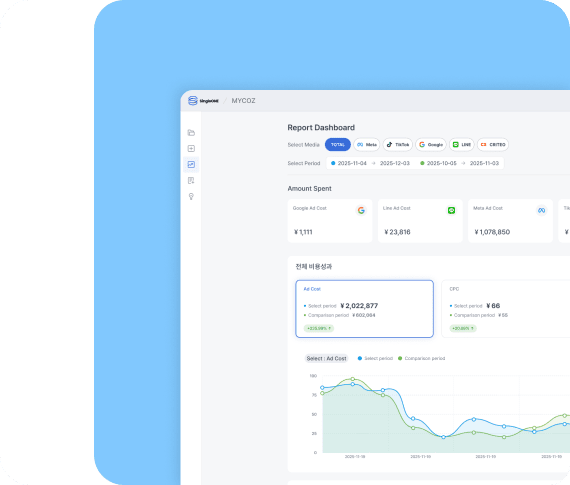Viewport: 570px width, 485px height.
Task: Click the document list sidebar icon
Action: point(191,180)
